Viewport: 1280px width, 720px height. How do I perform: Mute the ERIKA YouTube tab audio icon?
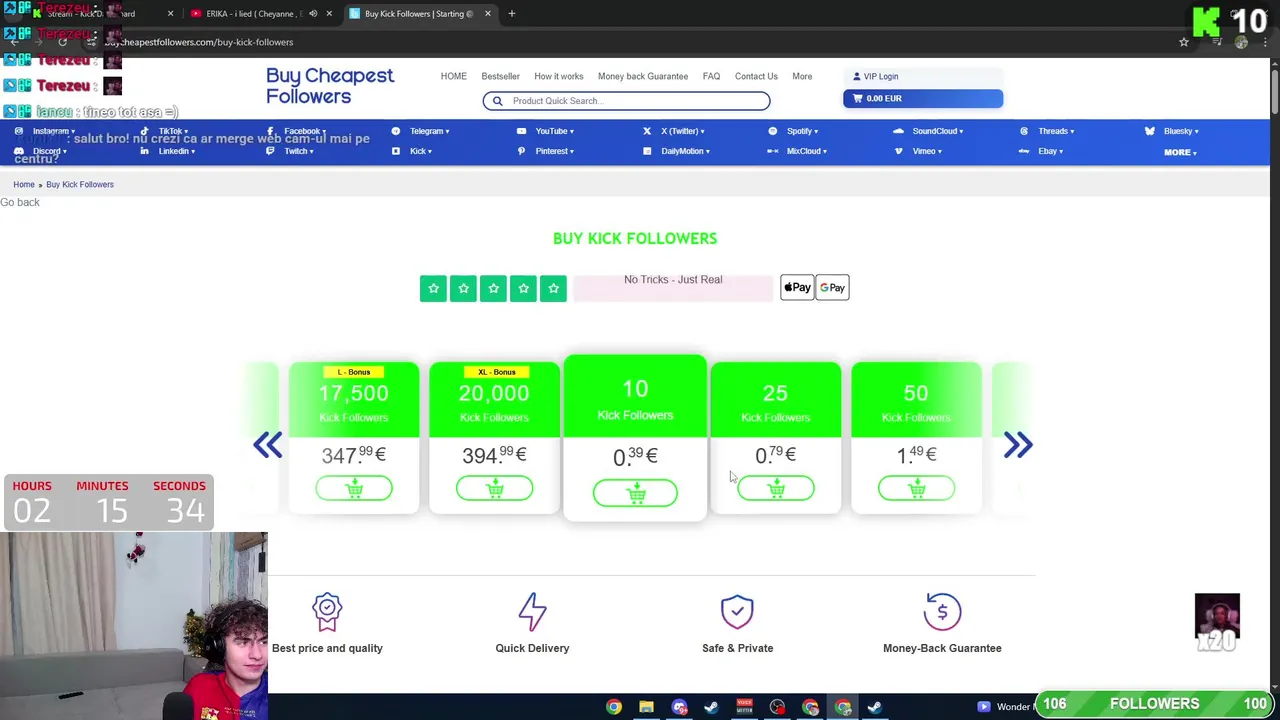point(313,14)
